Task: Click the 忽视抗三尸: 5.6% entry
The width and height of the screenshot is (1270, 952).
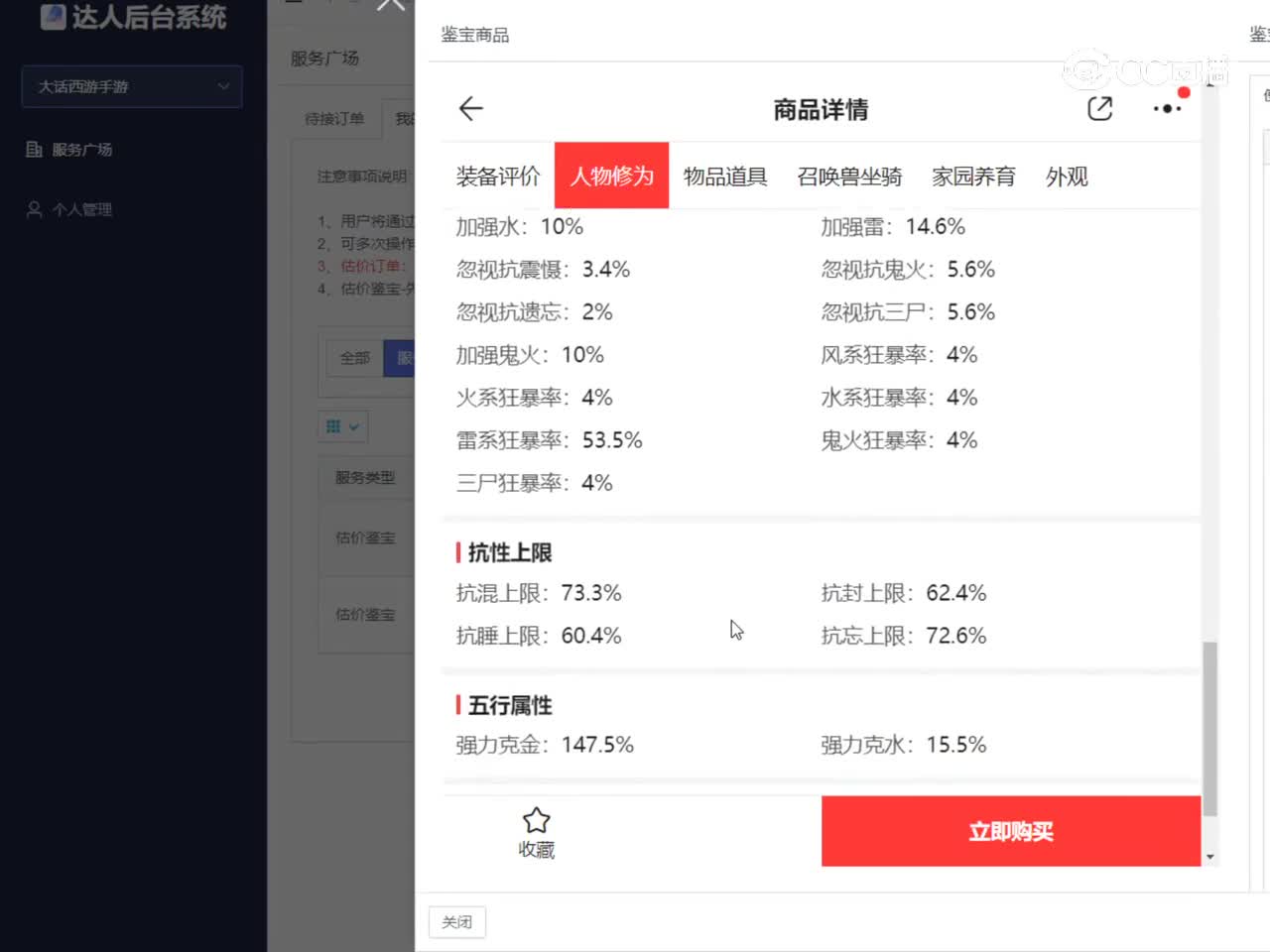Action: click(x=908, y=311)
